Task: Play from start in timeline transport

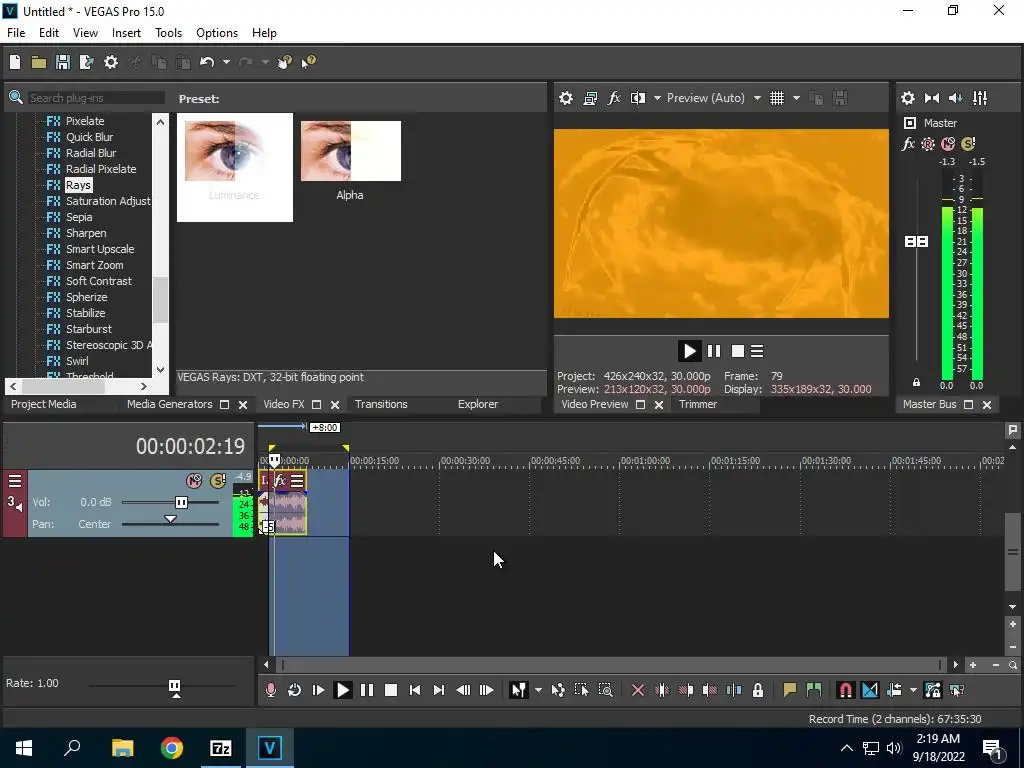Action: [x=318, y=690]
